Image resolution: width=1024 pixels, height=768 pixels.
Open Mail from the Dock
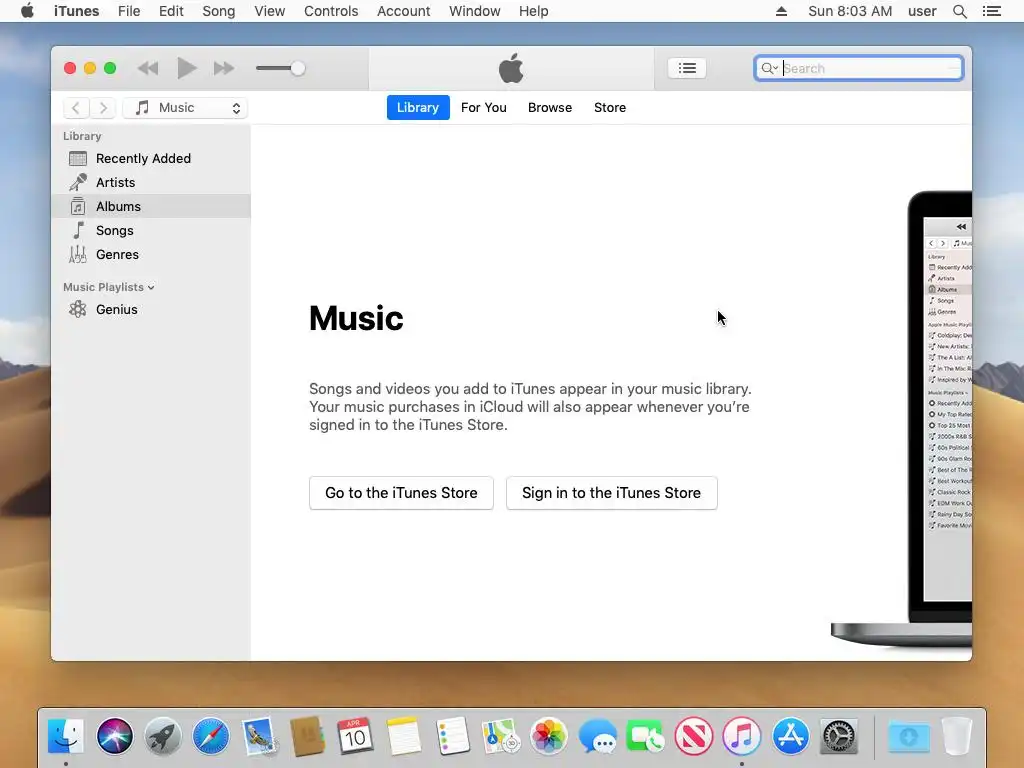pyautogui.click(x=259, y=736)
